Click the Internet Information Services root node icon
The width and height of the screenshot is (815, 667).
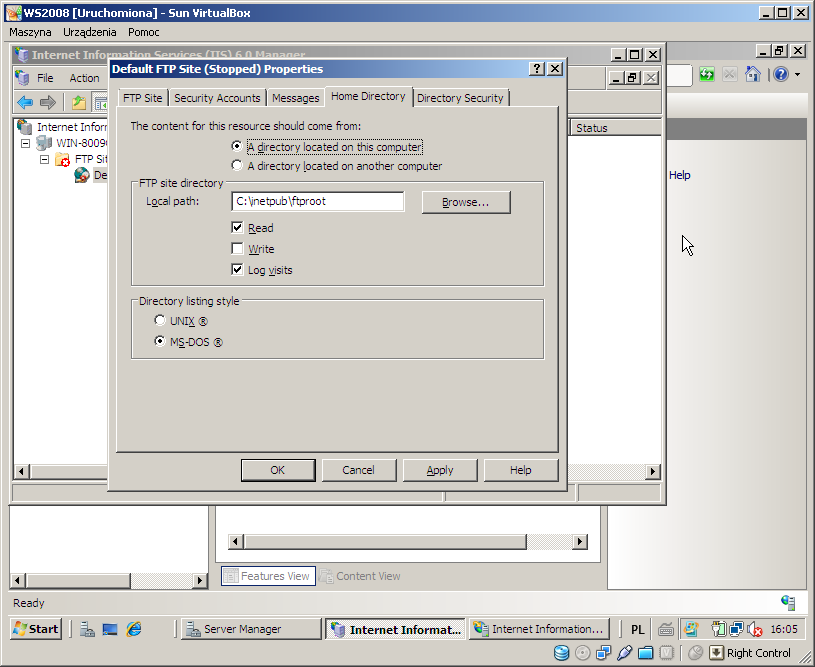click(x=24, y=127)
